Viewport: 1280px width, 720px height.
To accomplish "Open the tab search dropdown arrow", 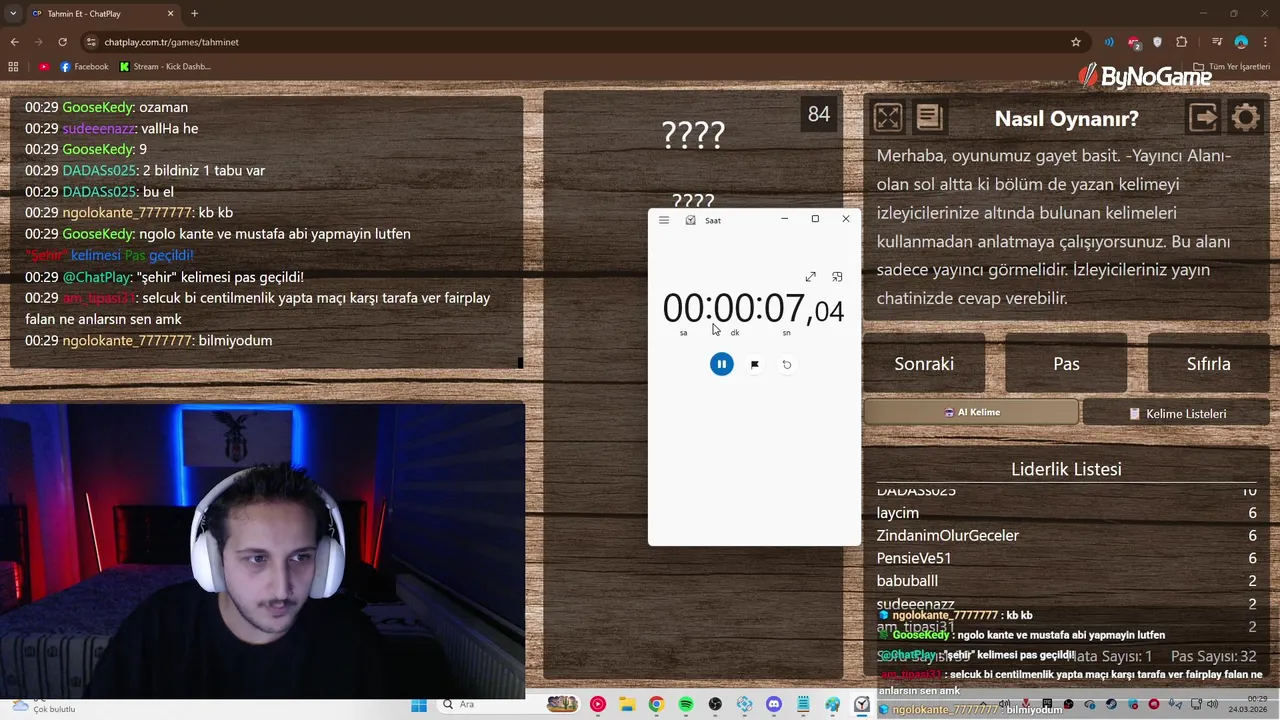I will tap(13, 13).
